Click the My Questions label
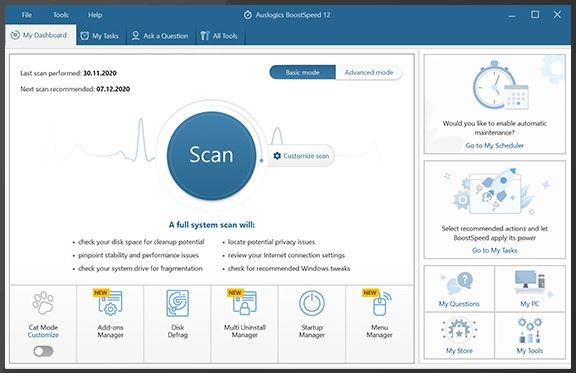Viewport: 576px width, 373px height. tap(459, 304)
